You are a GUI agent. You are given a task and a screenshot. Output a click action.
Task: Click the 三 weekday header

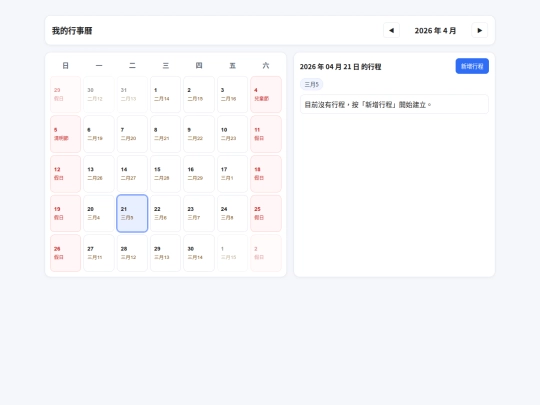(166, 65)
